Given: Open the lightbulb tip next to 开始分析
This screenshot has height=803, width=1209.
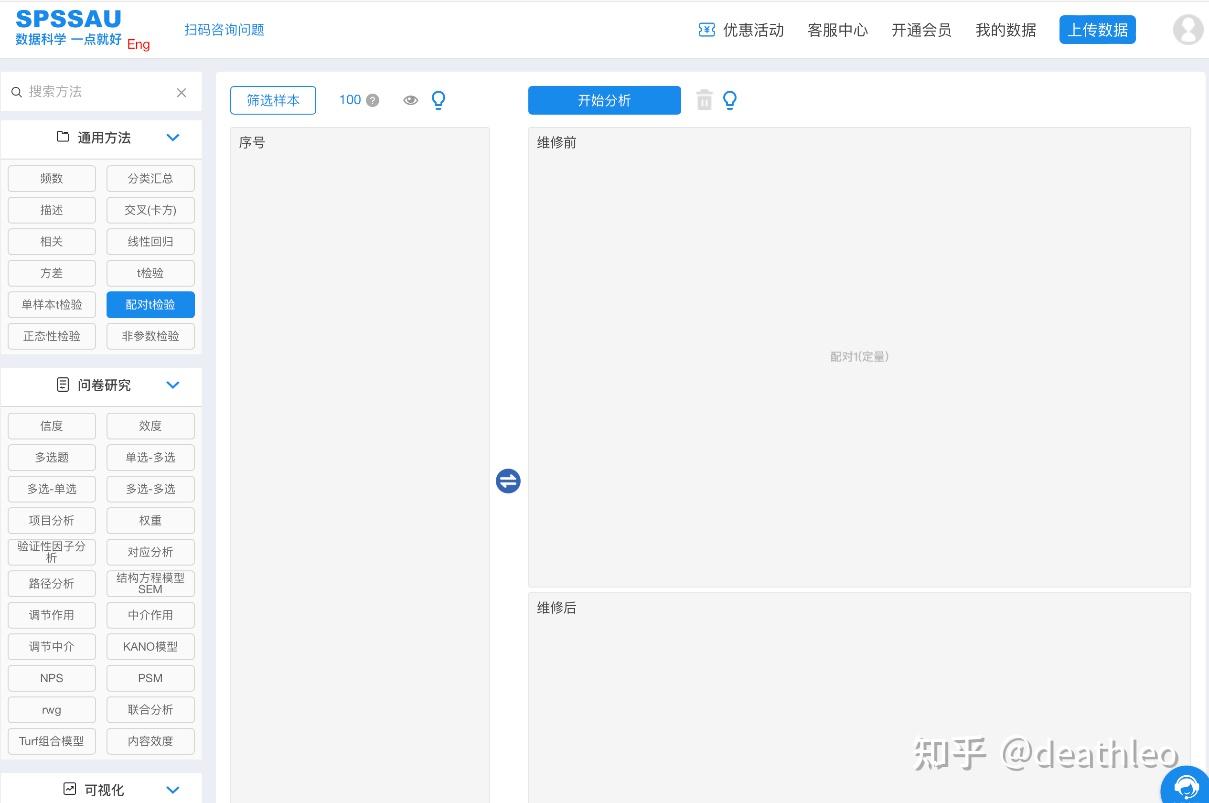Looking at the screenshot, I should pos(729,100).
